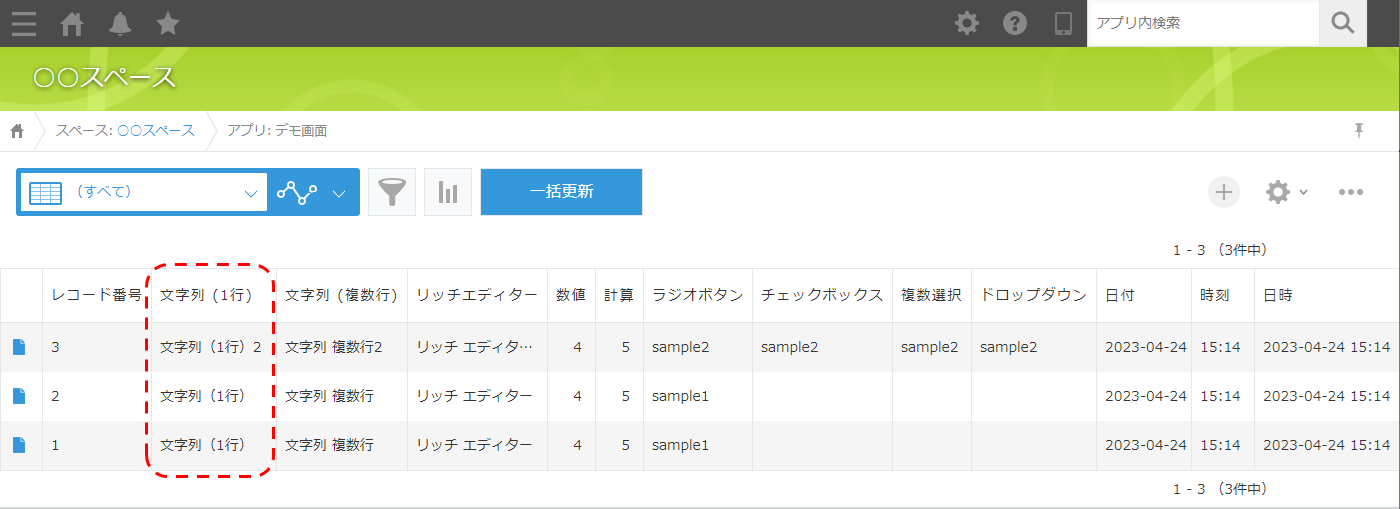Open the filter funnel icon
This screenshot has height=509, width=1400.
tap(392, 192)
